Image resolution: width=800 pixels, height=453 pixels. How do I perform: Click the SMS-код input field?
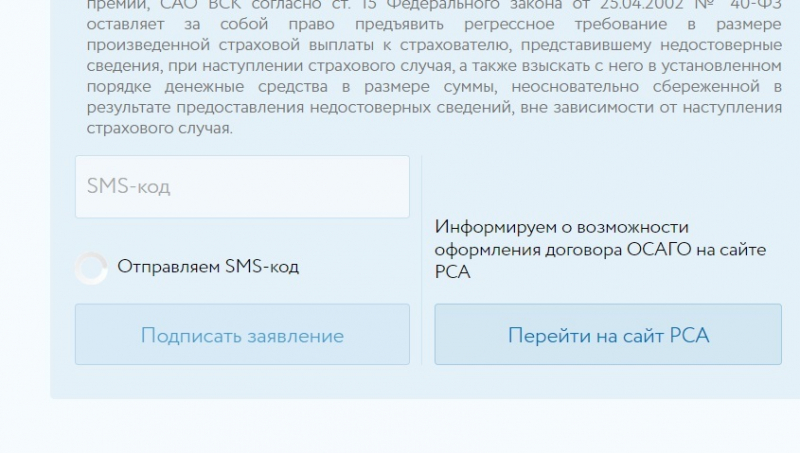[x=242, y=187]
